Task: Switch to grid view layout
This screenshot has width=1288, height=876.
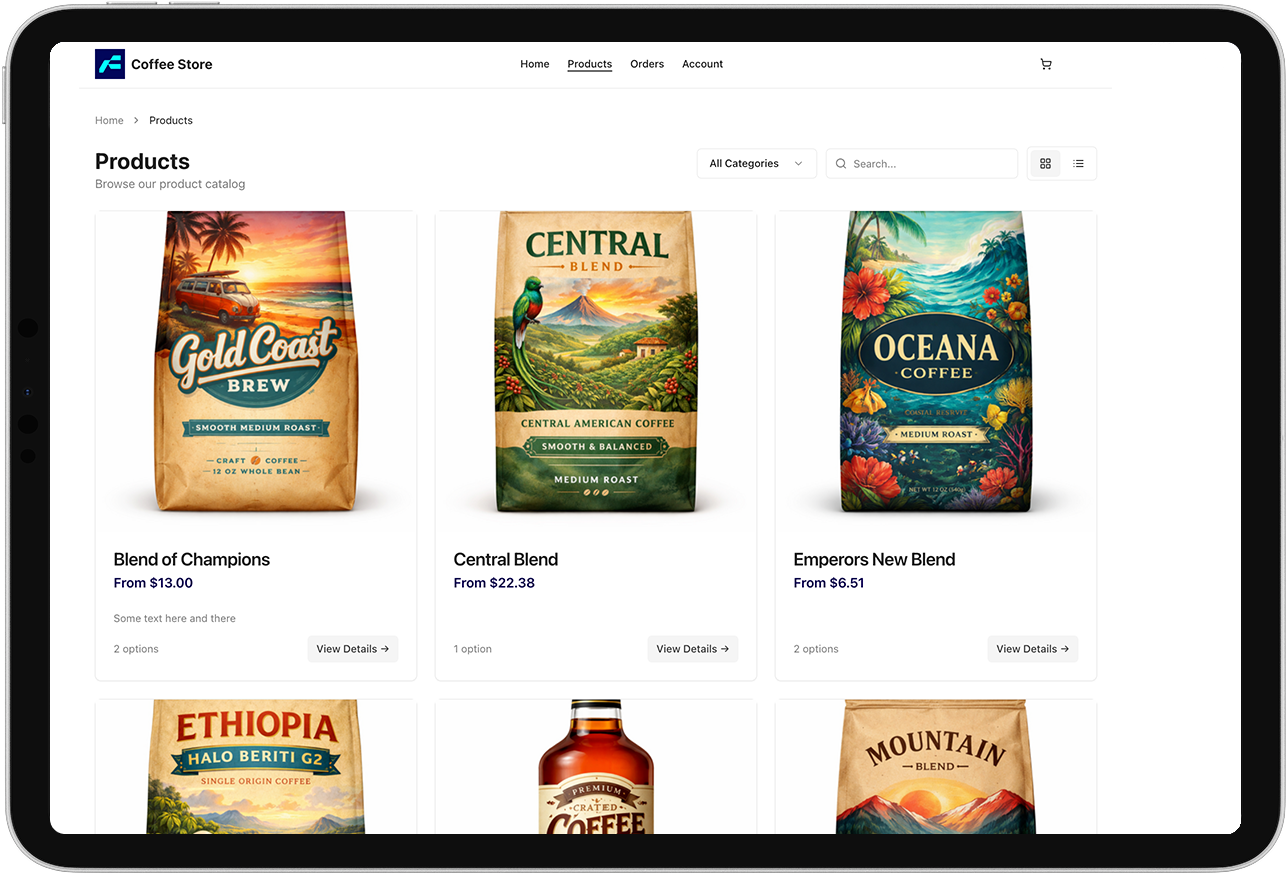Action: click(1046, 164)
